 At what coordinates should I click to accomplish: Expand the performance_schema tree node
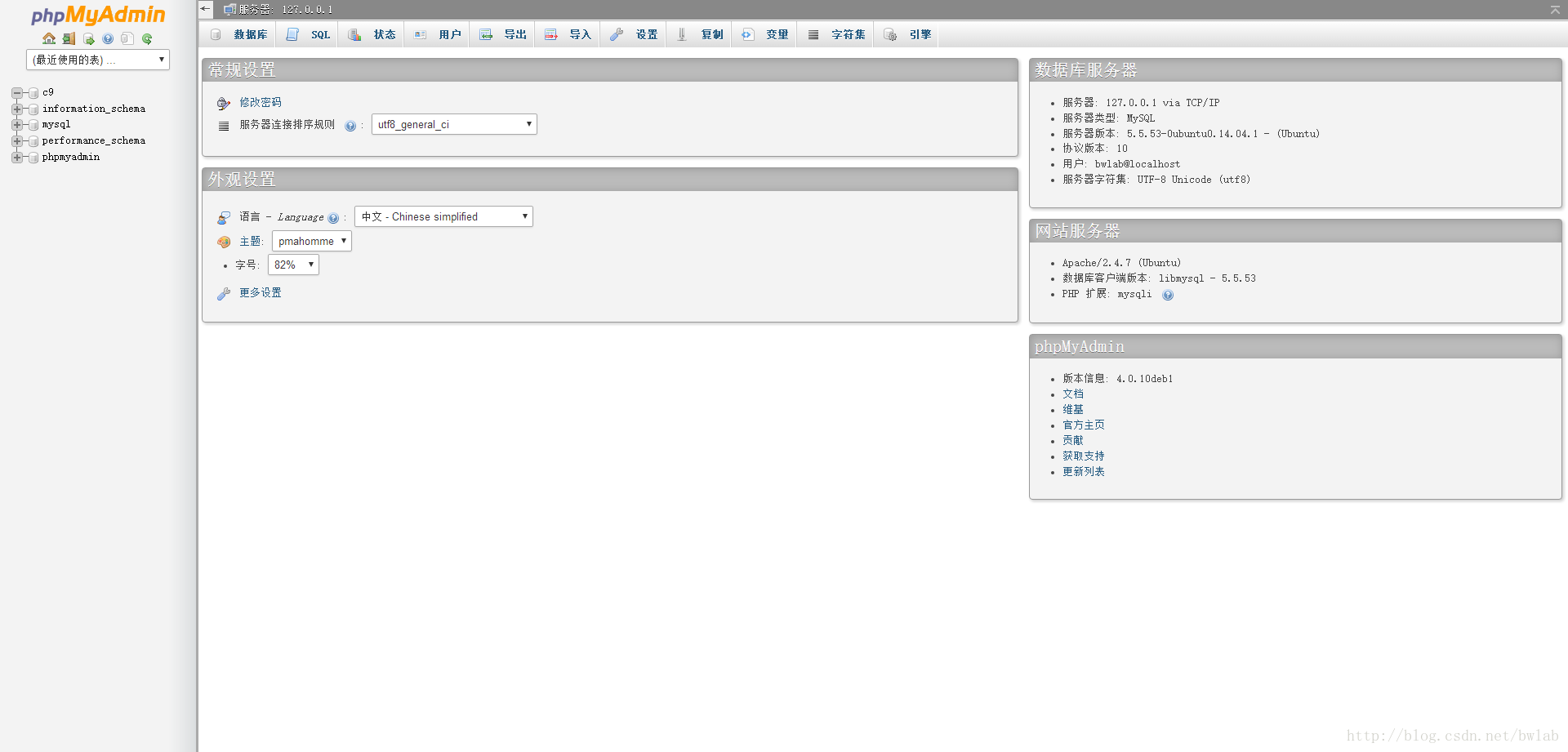[17, 141]
